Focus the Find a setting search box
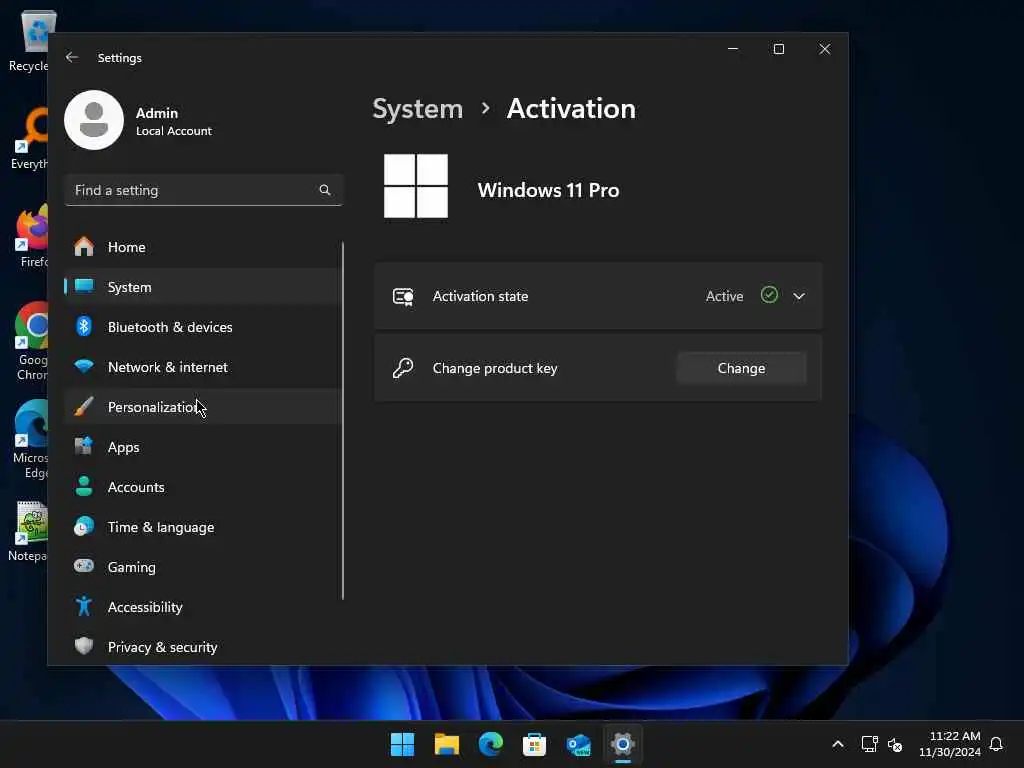Screen dimensions: 1024x768 pos(204,190)
